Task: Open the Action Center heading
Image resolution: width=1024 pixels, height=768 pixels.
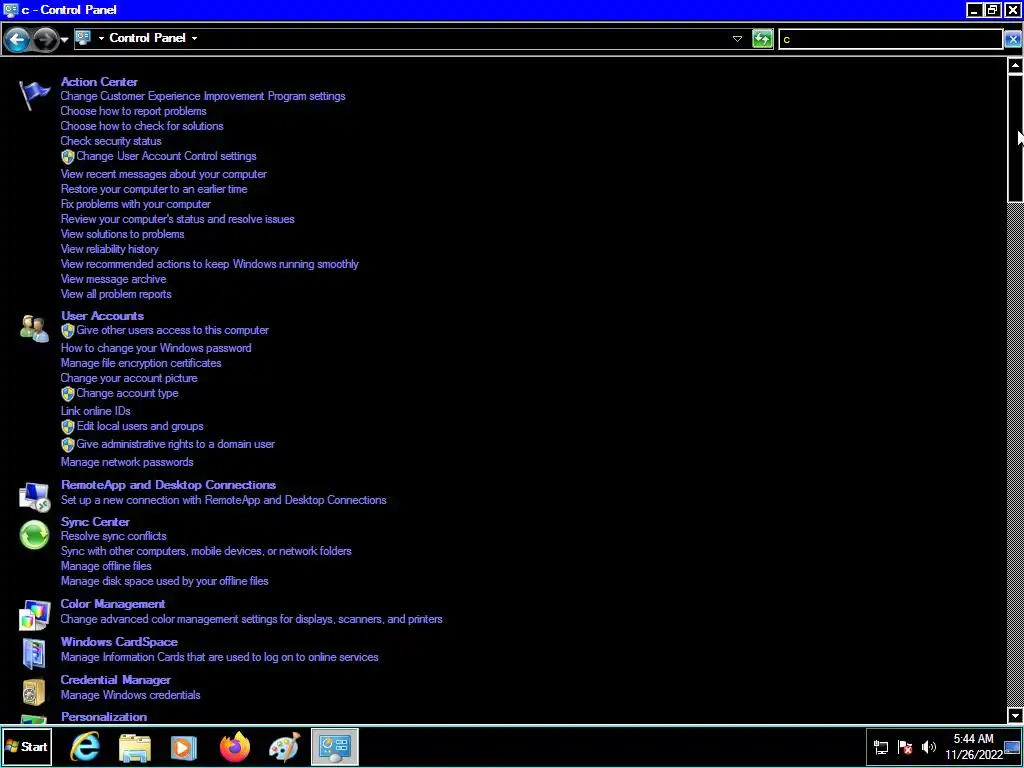Action: pos(99,82)
